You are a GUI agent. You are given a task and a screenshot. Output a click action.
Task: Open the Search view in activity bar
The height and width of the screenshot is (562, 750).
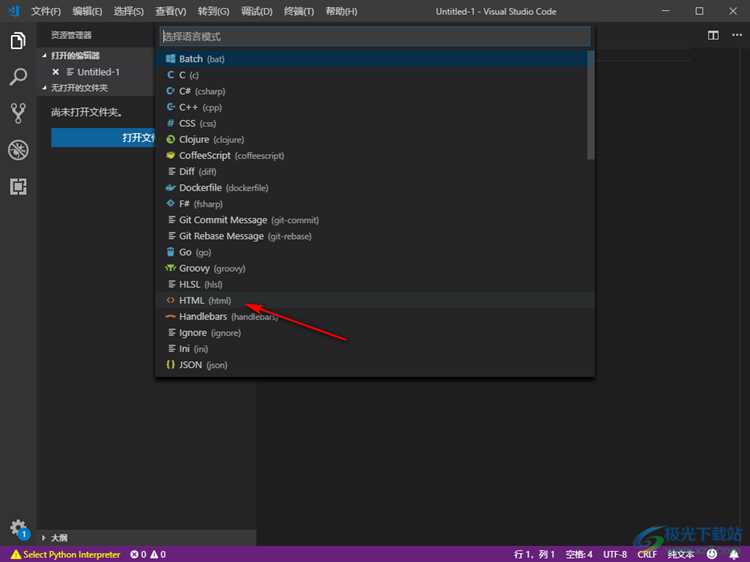[x=18, y=77]
